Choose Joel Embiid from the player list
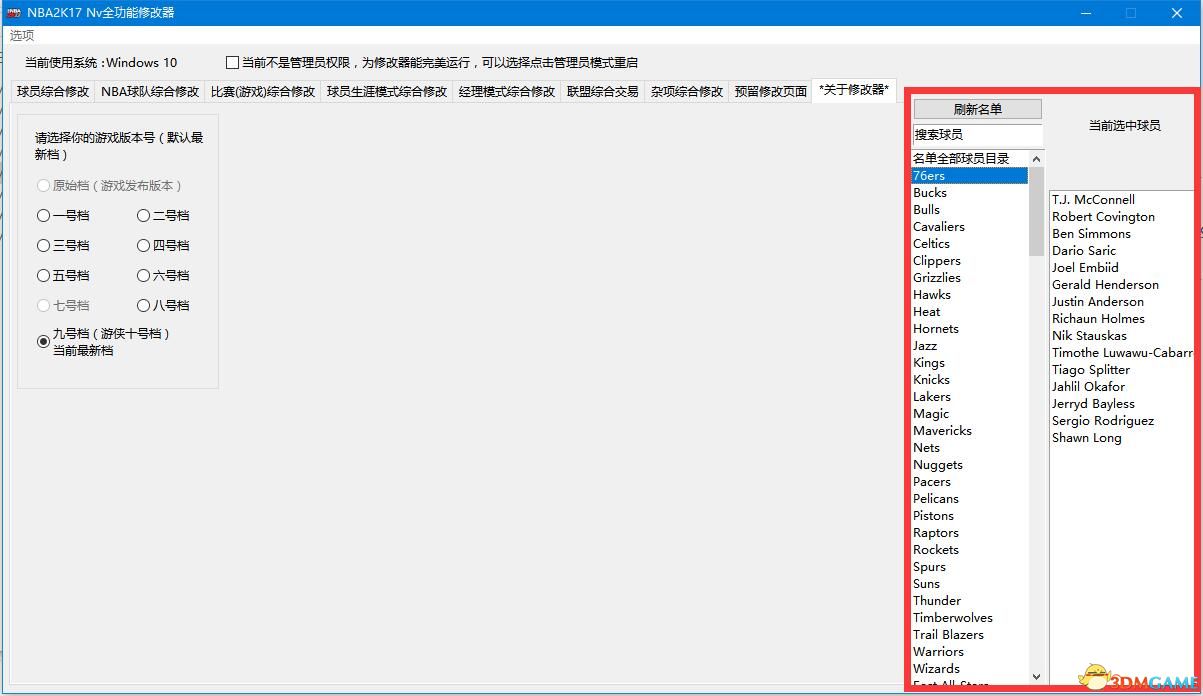Screen dimensions: 1203x696 1122,268
